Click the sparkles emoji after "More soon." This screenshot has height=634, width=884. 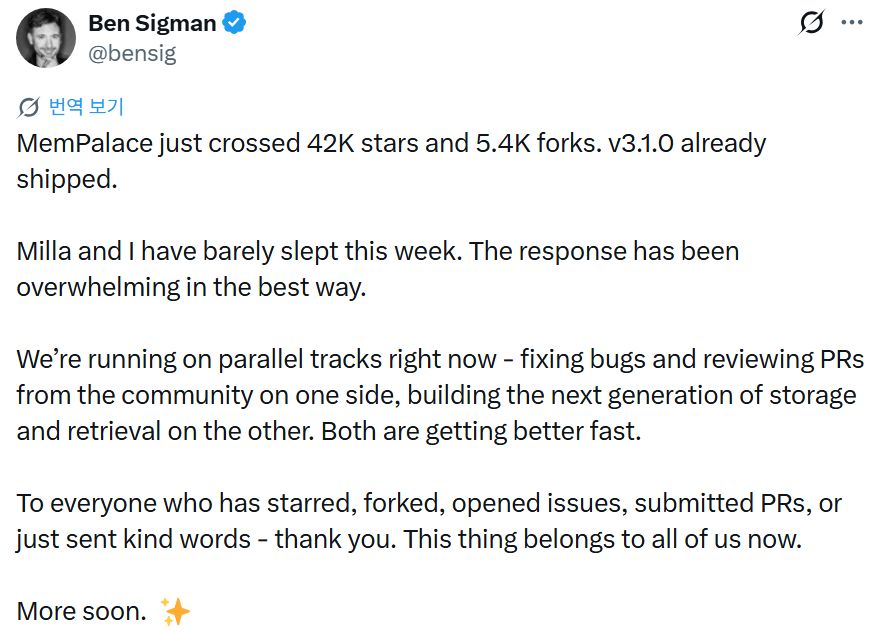(x=175, y=610)
